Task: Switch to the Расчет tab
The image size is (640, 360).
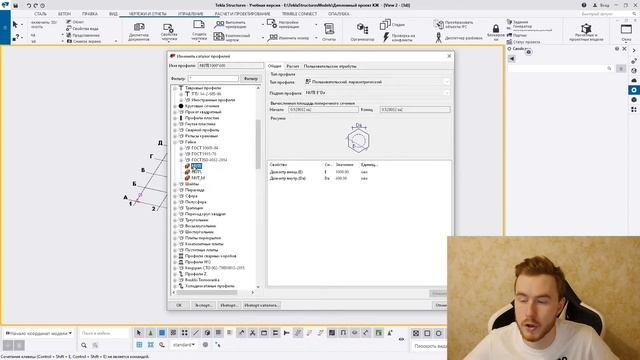Action: 293,66
